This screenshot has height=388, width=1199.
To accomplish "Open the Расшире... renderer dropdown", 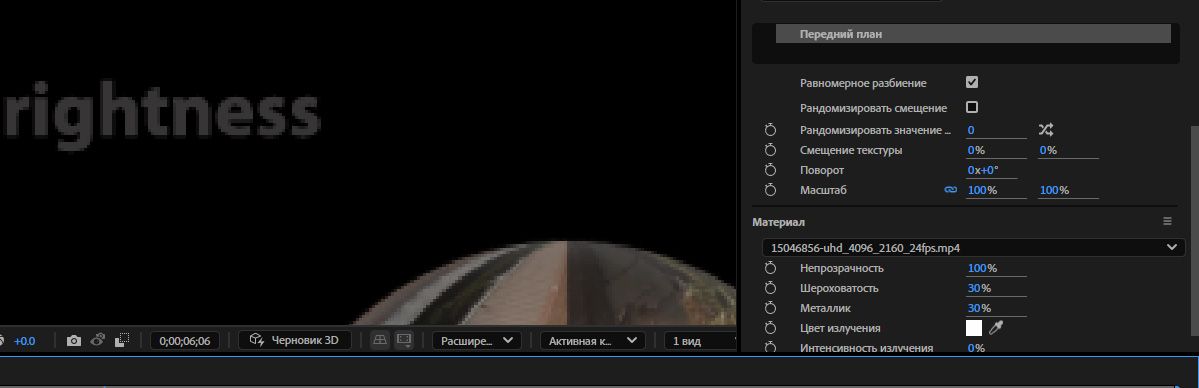I will [x=476, y=341].
